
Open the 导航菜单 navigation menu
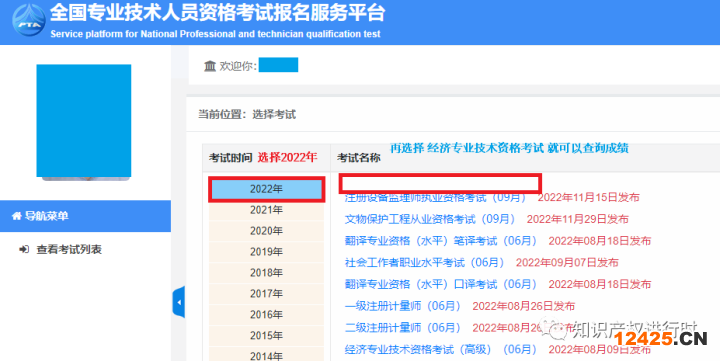click(85, 216)
